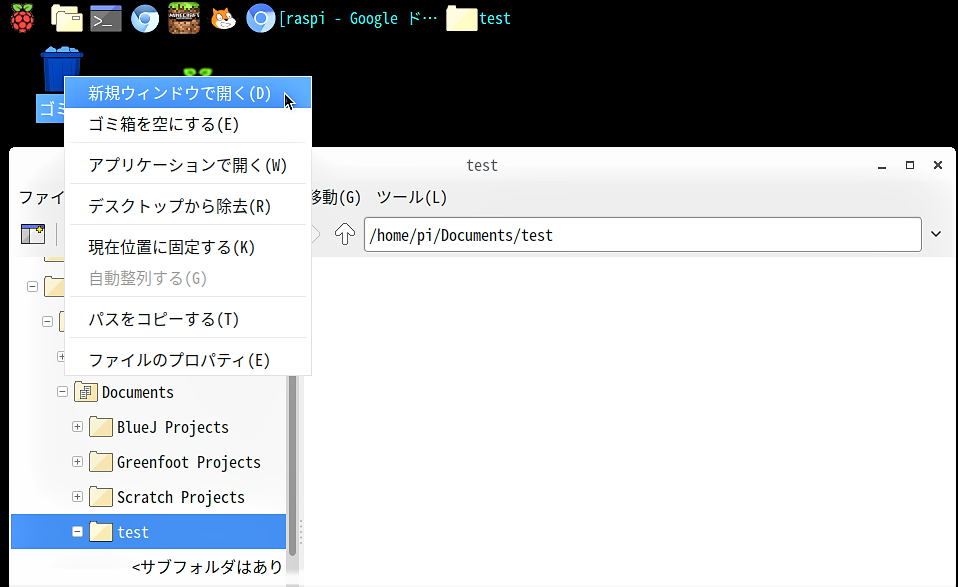Click the Greenfoot Projects folder icon
Viewport: 958px width, 587px height.
click(x=101, y=462)
